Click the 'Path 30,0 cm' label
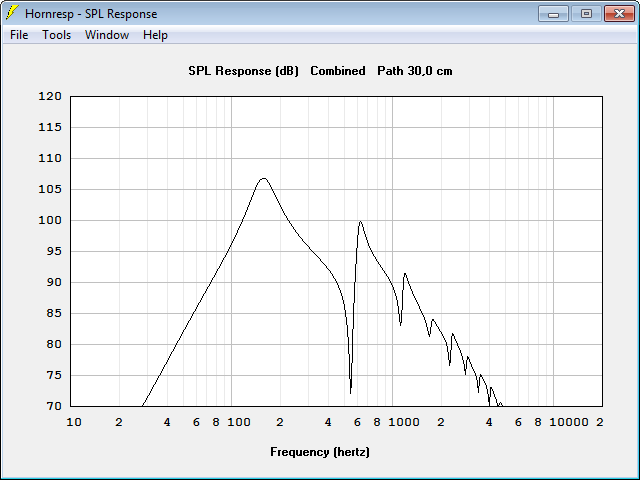This screenshot has height=480, width=640. point(415,71)
